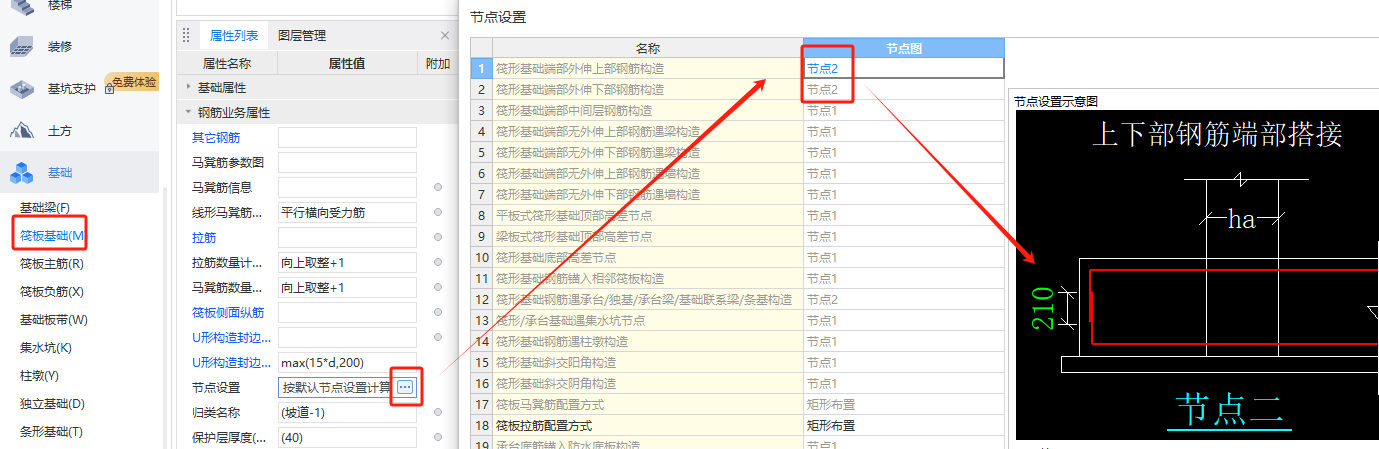This screenshot has width=1379, height=449.
Task: Select 节点2 cell in row 1
Action: (x=903, y=68)
